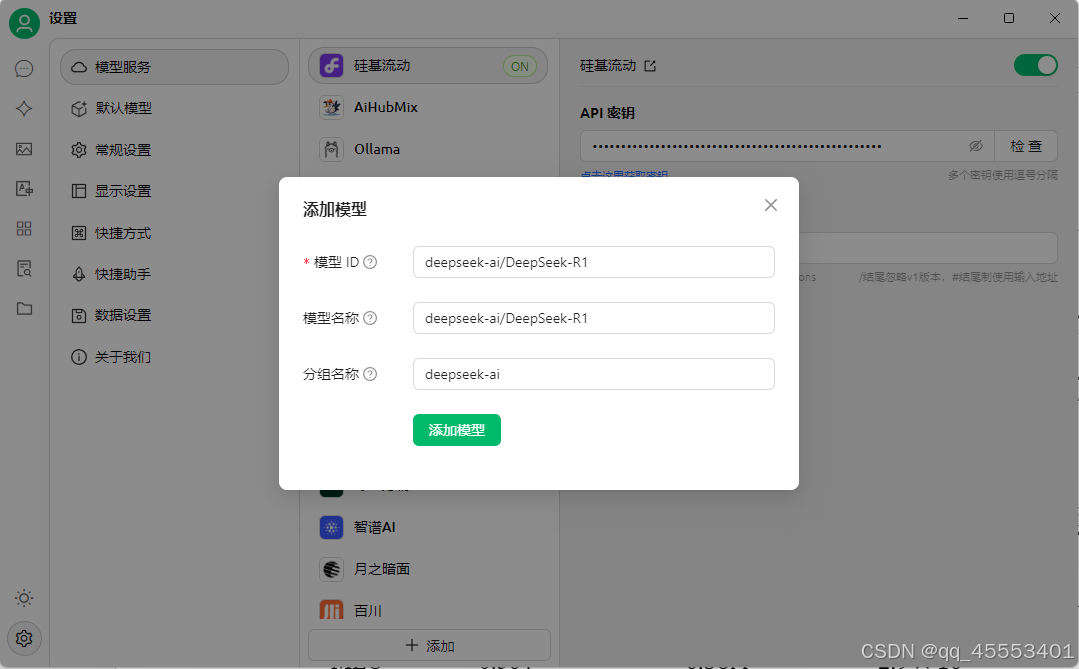
Task: Click the 检查 API key button
Action: [x=1026, y=146]
